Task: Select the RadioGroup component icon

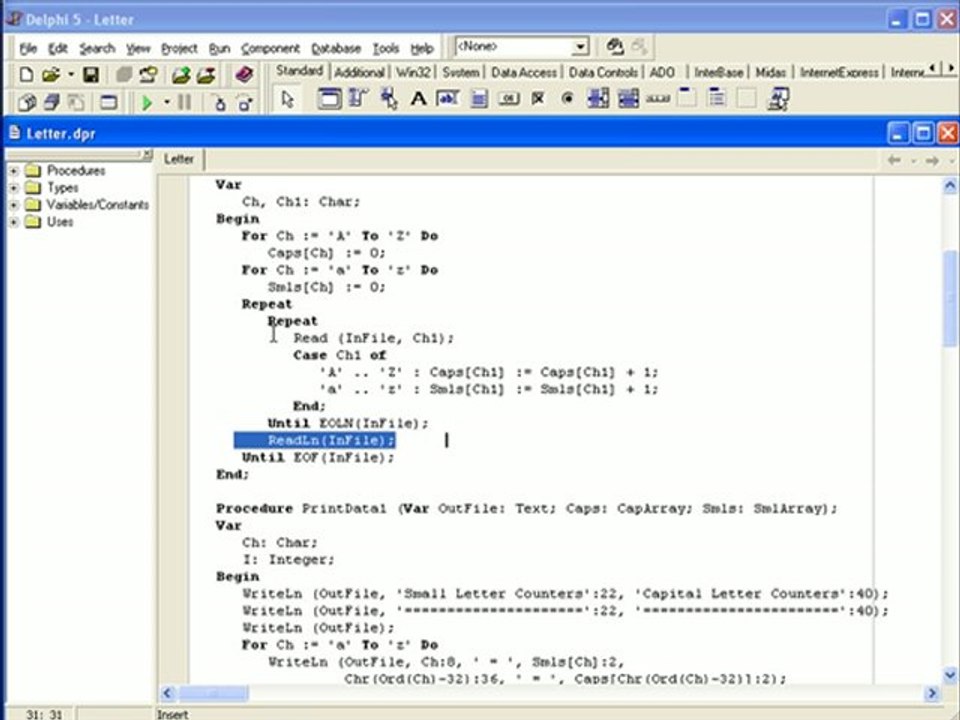Action: pyautogui.click(x=716, y=99)
